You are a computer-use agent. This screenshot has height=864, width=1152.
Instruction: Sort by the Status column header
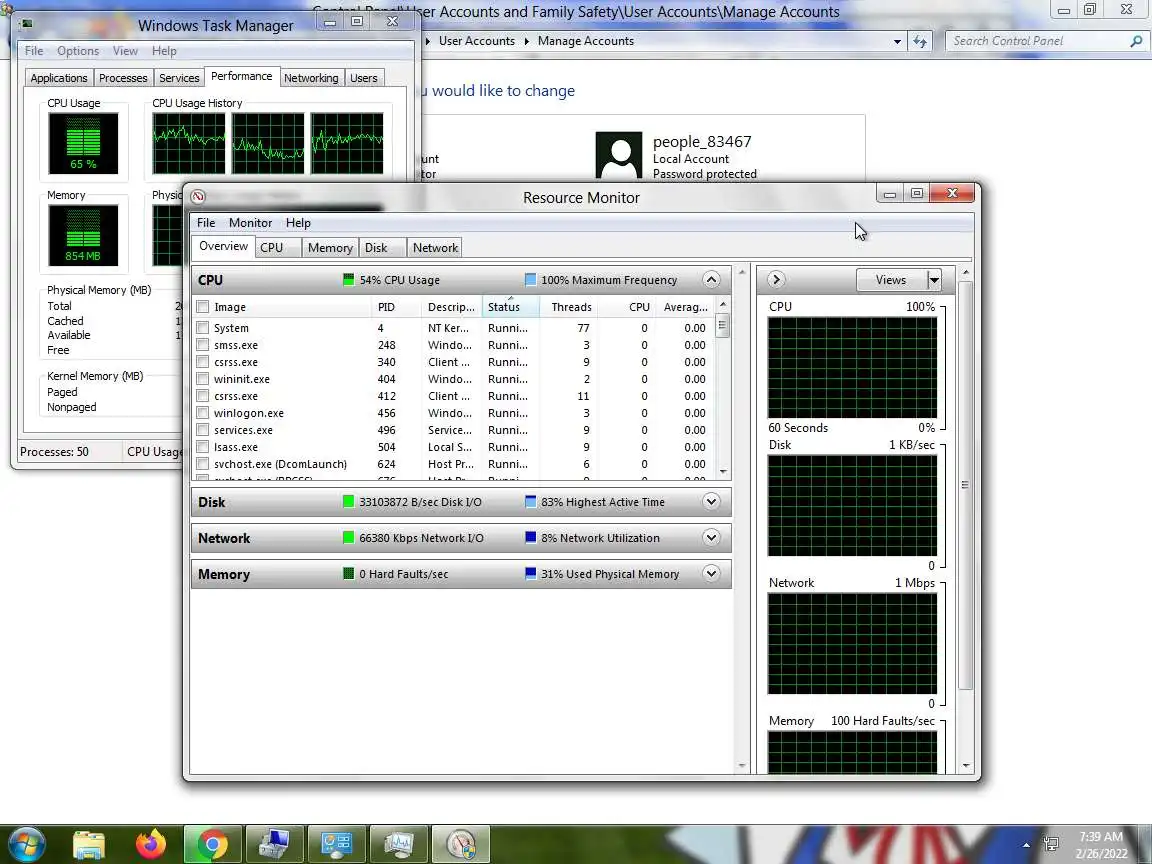[511, 307]
